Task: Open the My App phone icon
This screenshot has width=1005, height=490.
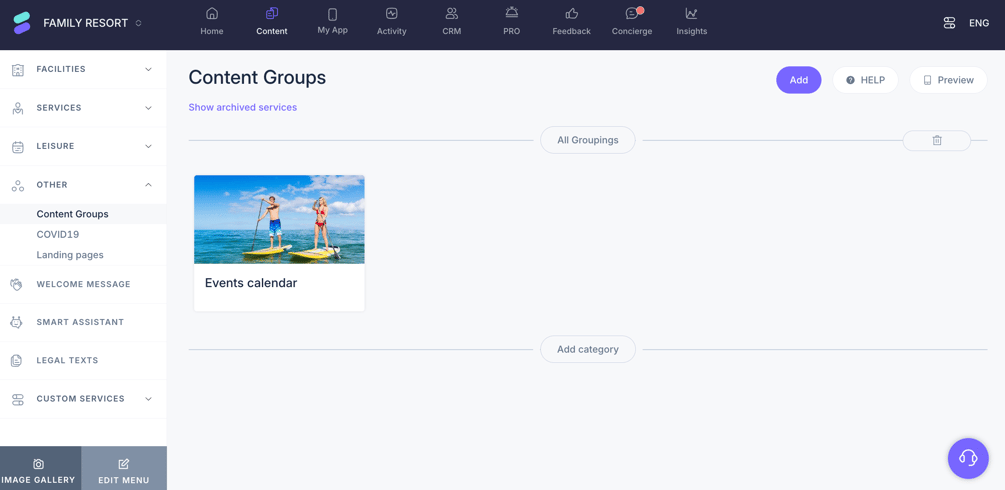Action: pyautogui.click(x=332, y=14)
